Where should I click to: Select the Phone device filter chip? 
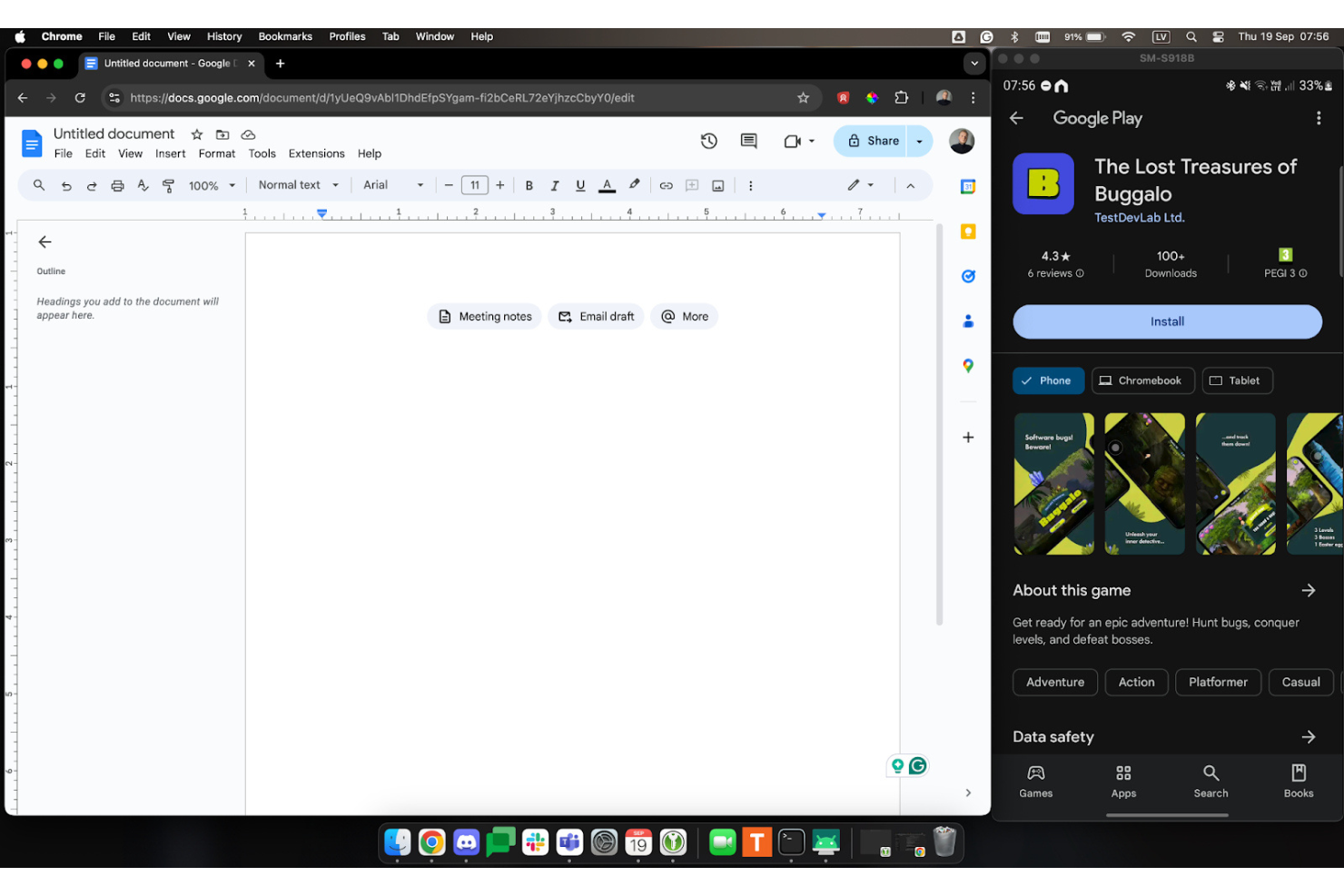pyautogui.click(x=1048, y=380)
